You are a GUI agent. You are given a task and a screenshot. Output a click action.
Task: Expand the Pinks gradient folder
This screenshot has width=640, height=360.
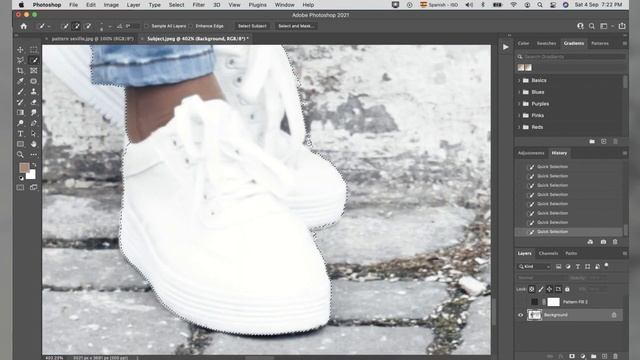[519, 116]
